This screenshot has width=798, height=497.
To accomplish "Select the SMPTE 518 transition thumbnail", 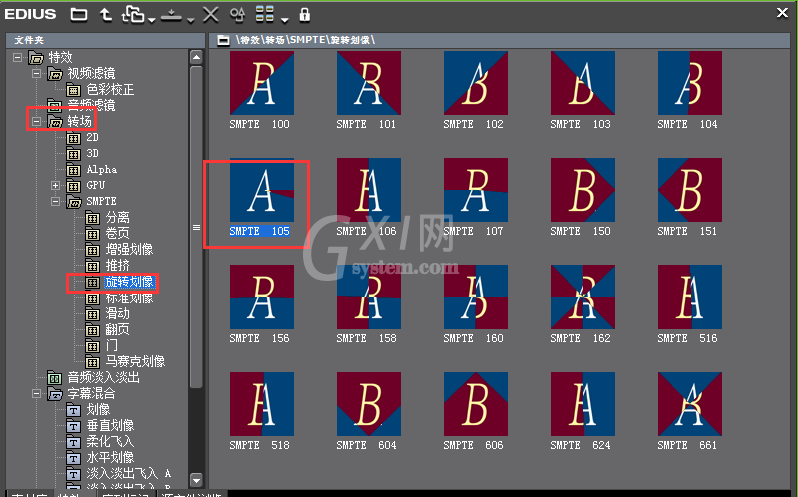I will [x=262, y=404].
